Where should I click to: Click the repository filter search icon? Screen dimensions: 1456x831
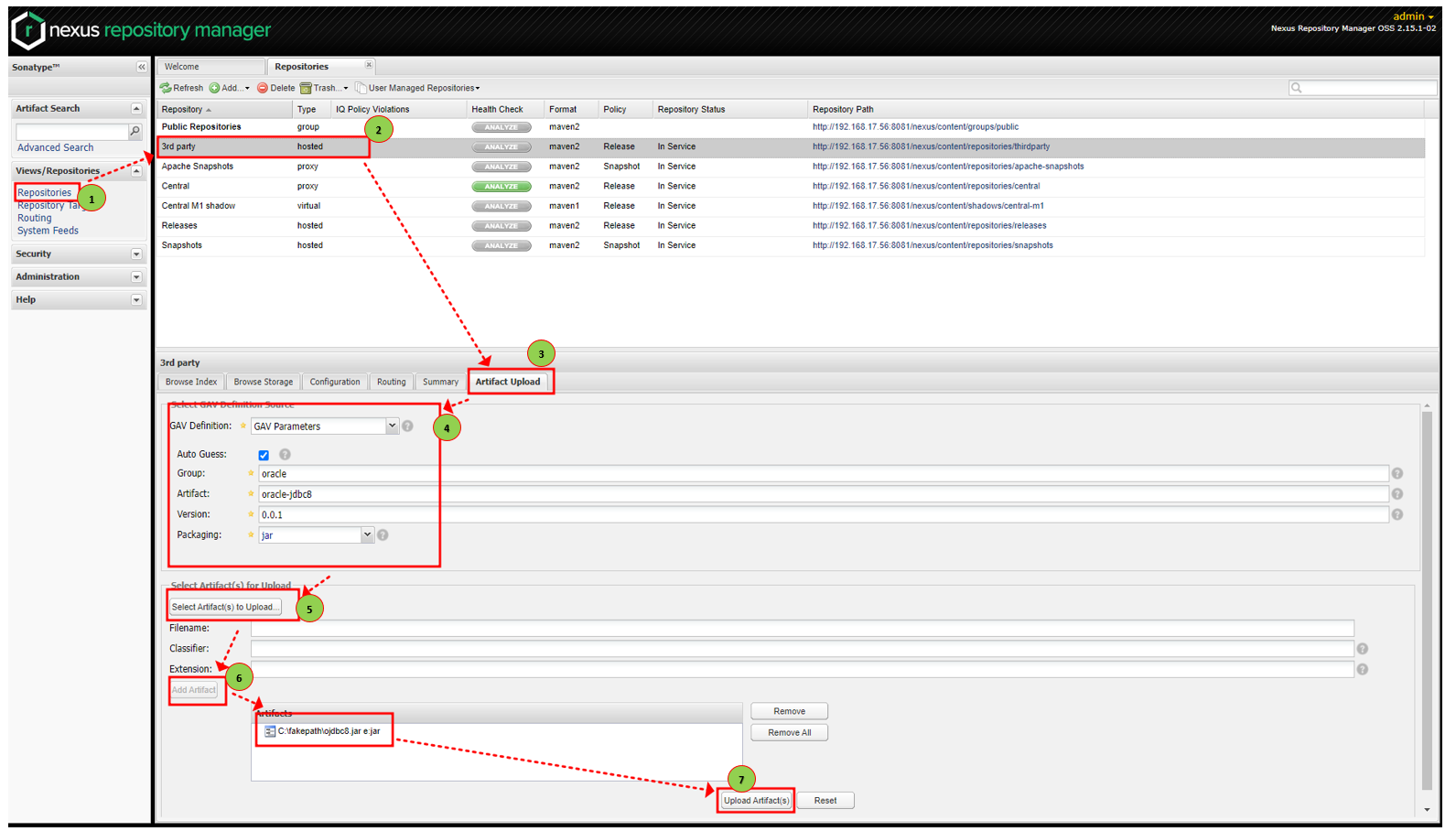[x=1296, y=88]
